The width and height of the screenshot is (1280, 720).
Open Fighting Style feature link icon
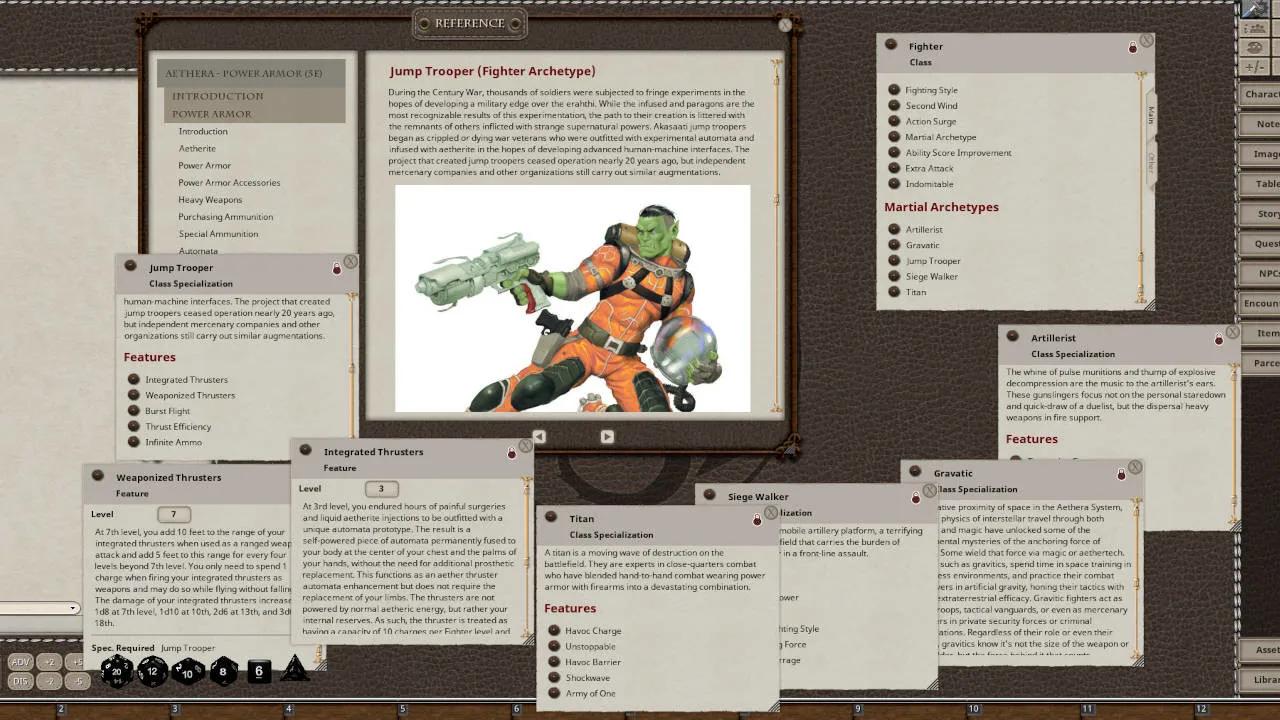tap(894, 90)
